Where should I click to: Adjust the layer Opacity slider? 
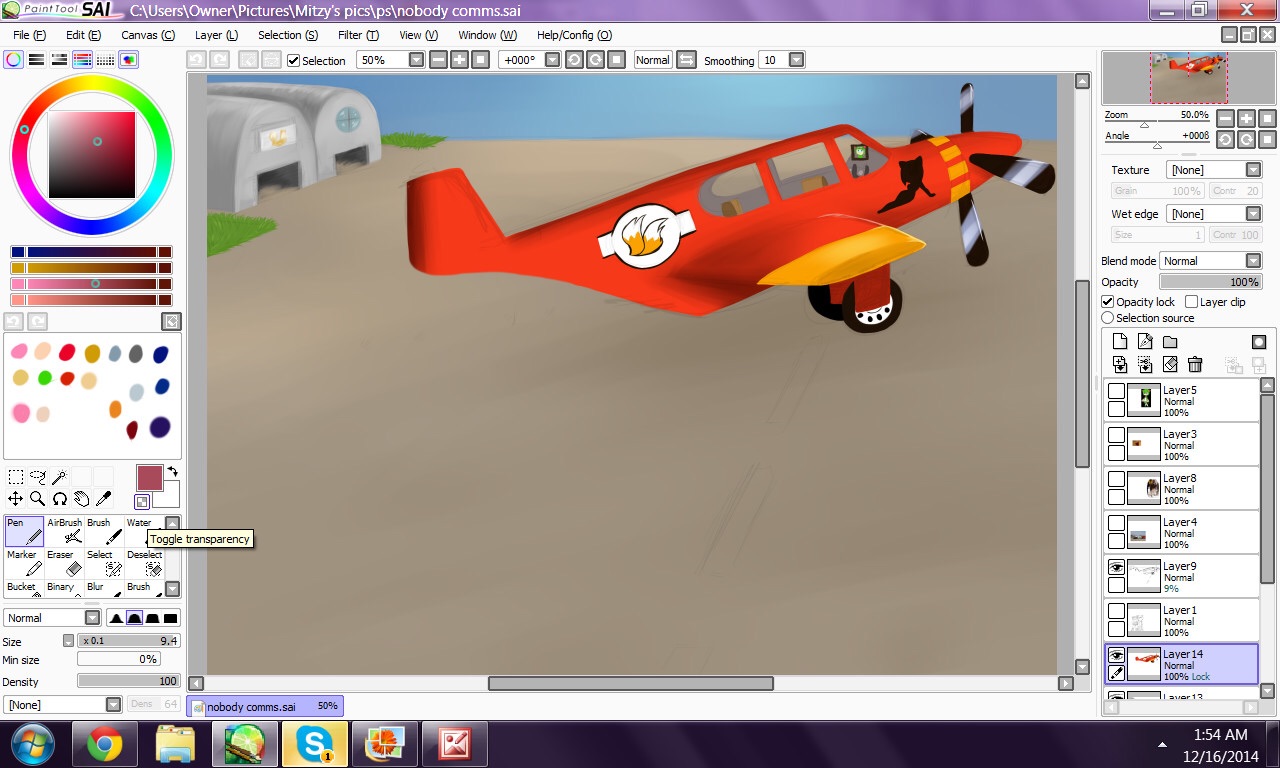1210,282
